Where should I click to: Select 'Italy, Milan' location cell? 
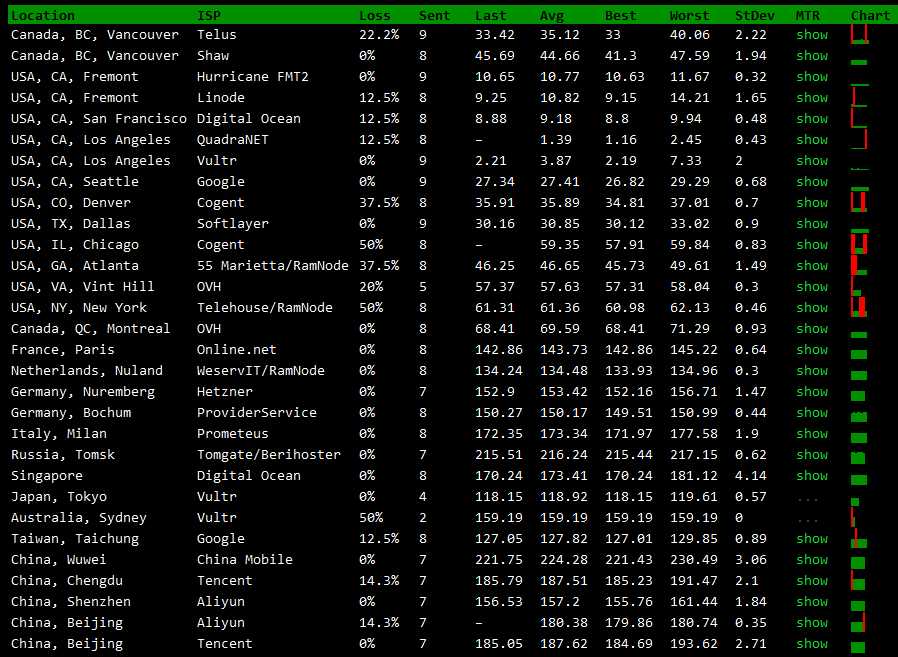59,434
